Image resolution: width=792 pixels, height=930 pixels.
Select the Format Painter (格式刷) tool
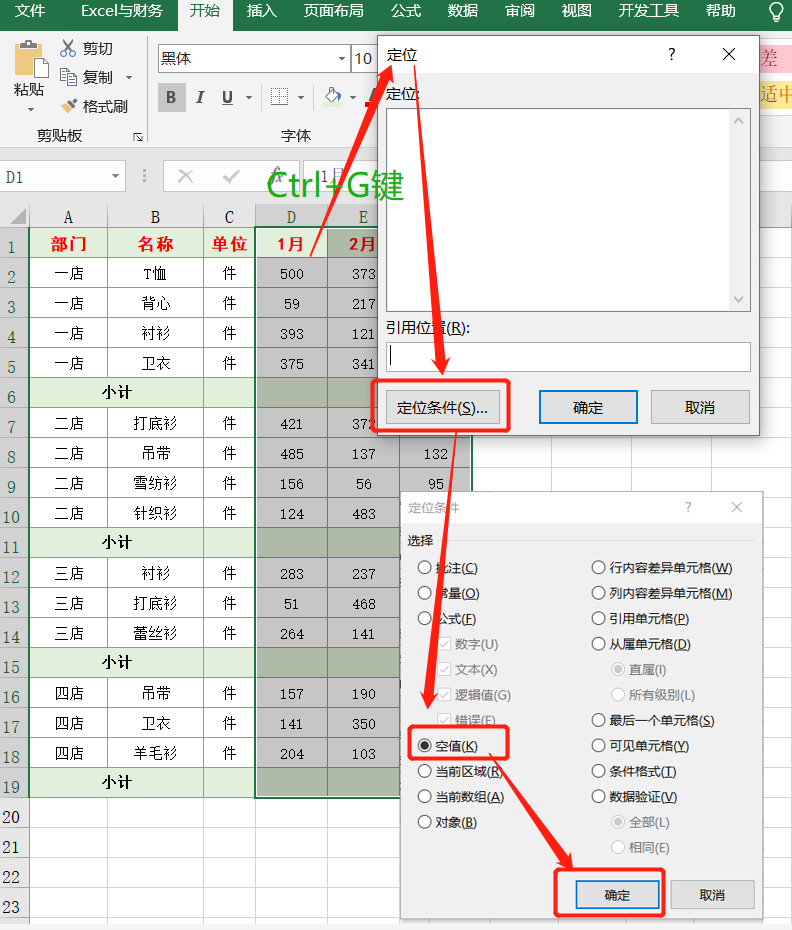68,106
